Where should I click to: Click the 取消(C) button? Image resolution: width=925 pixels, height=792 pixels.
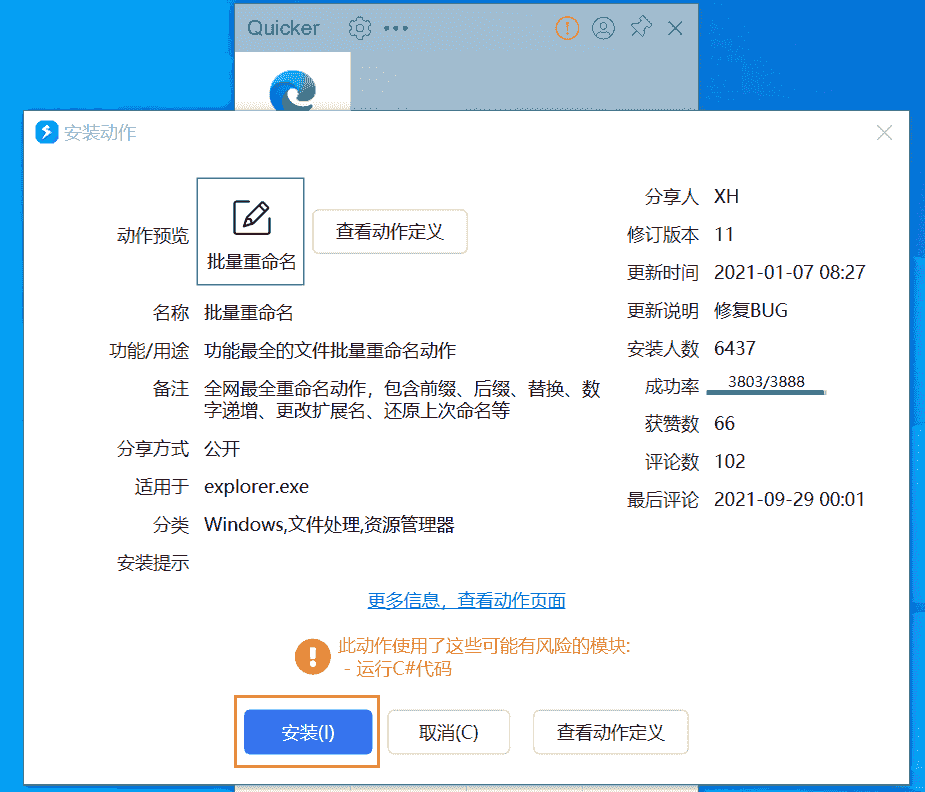click(448, 732)
